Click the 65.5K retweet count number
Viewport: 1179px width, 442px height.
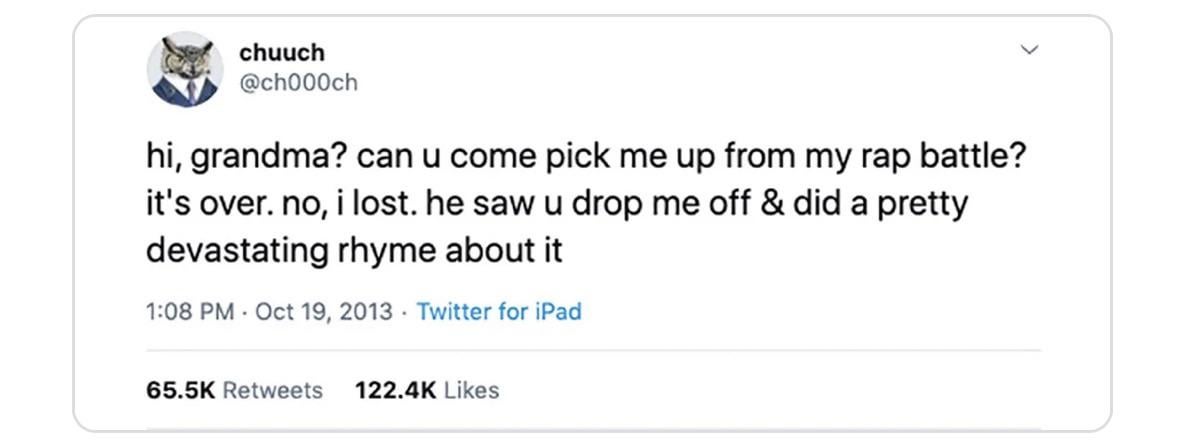[x=181, y=390]
